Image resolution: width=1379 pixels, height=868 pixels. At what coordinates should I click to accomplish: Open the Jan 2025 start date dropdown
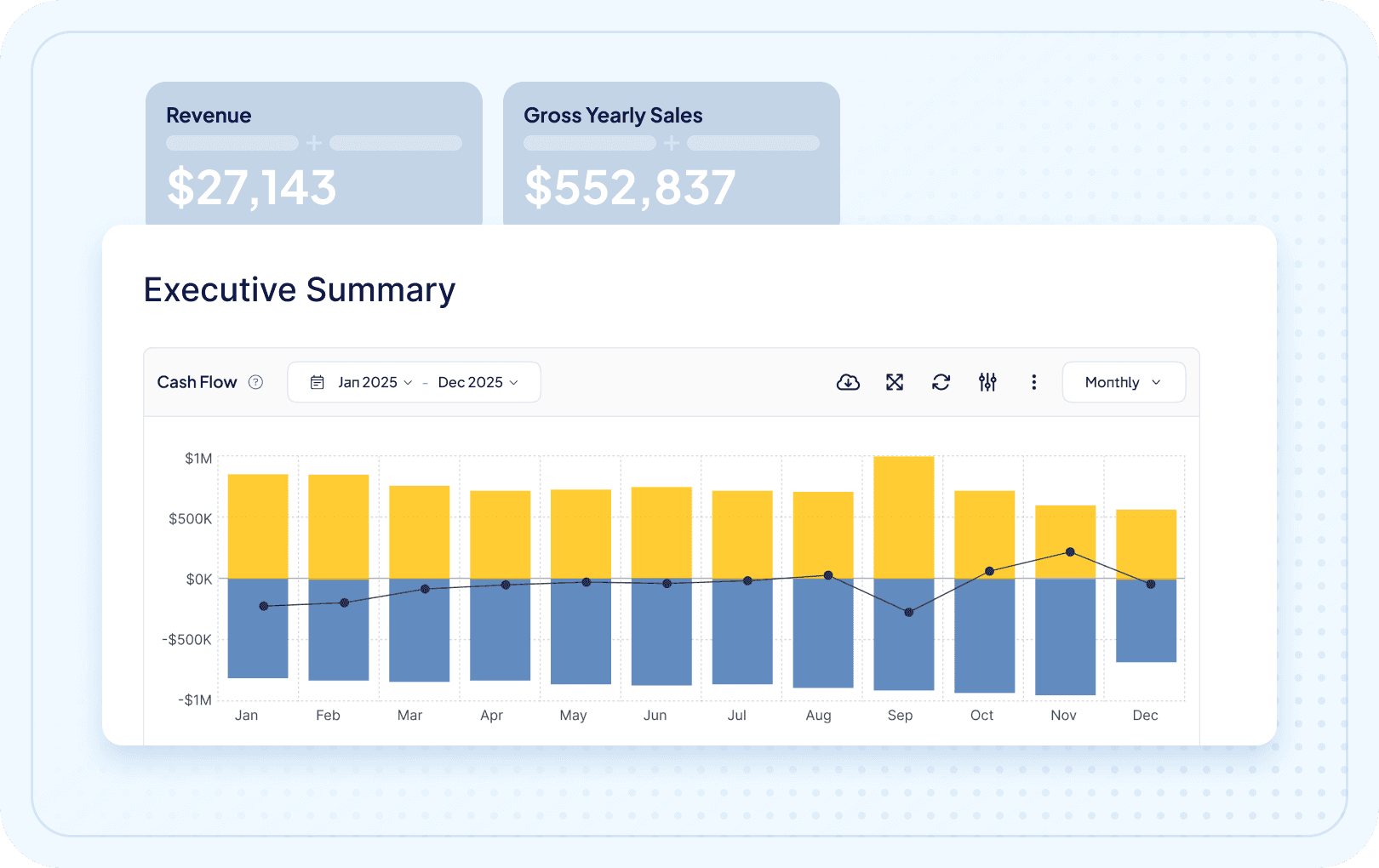tap(375, 382)
